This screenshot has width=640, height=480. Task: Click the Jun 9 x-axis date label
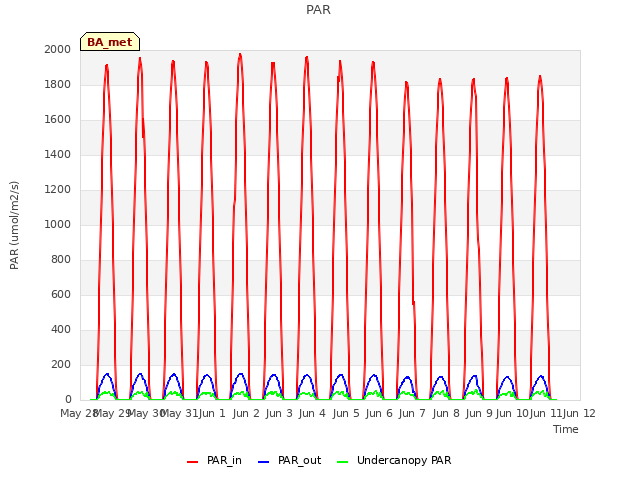[x=479, y=413]
